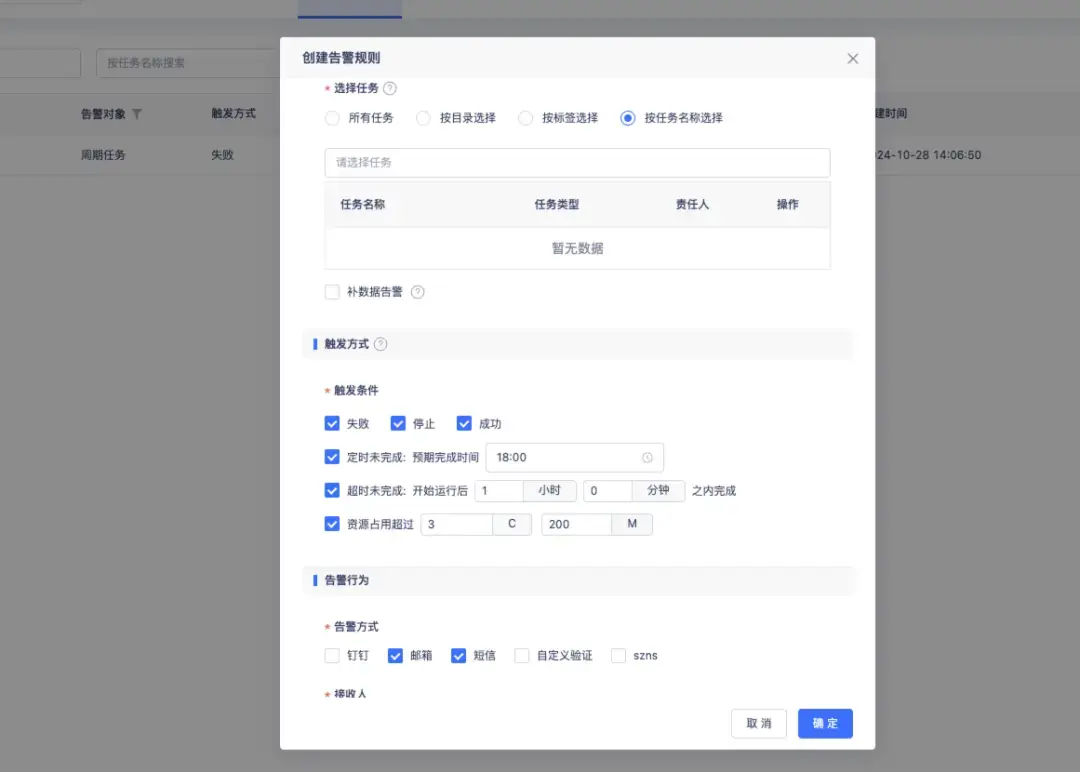Click the clock icon in 18:00 time field
1080x772 pixels.
pos(647,457)
